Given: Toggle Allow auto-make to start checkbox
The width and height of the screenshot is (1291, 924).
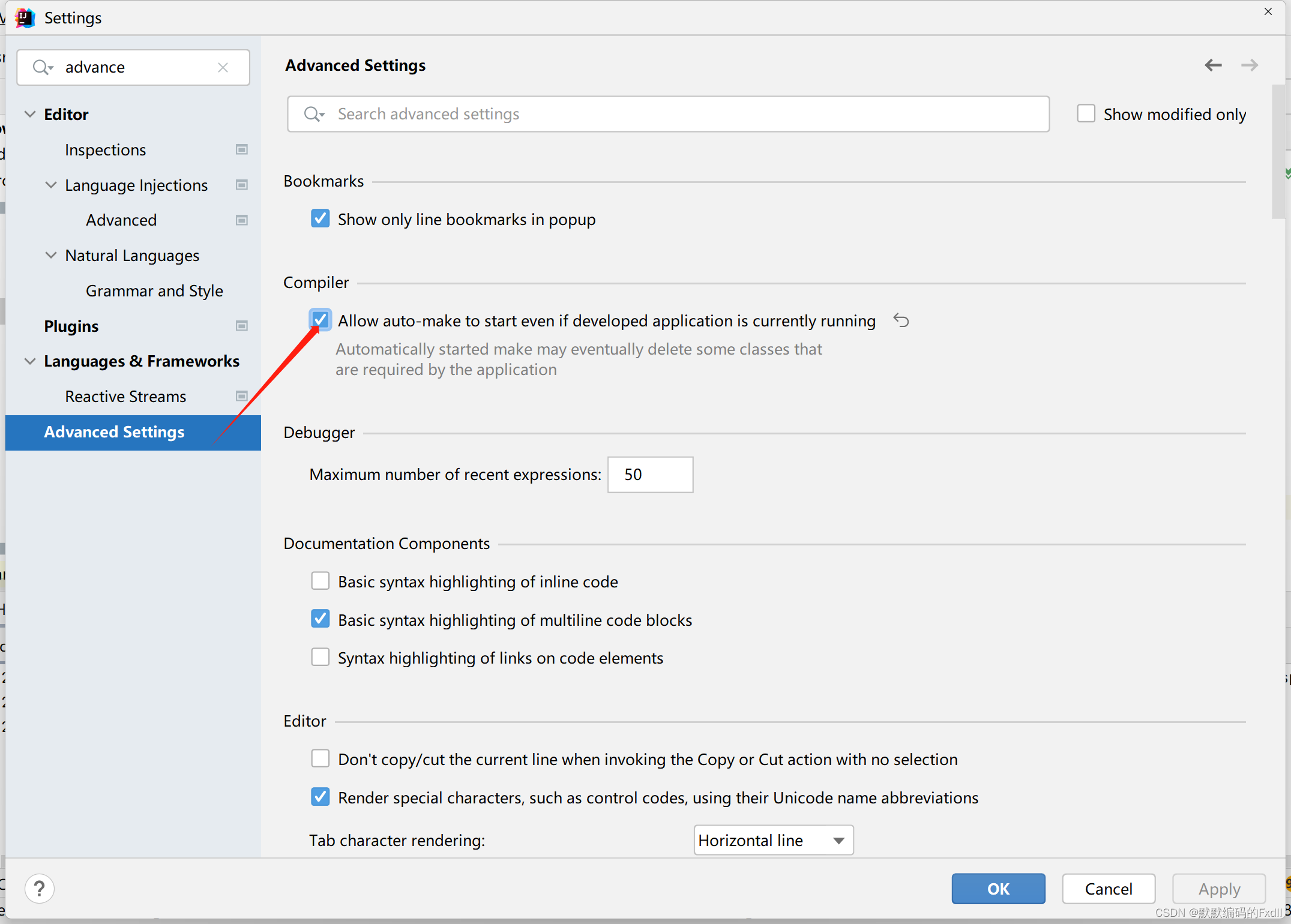Looking at the screenshot, I should click(x=320, y=320).
